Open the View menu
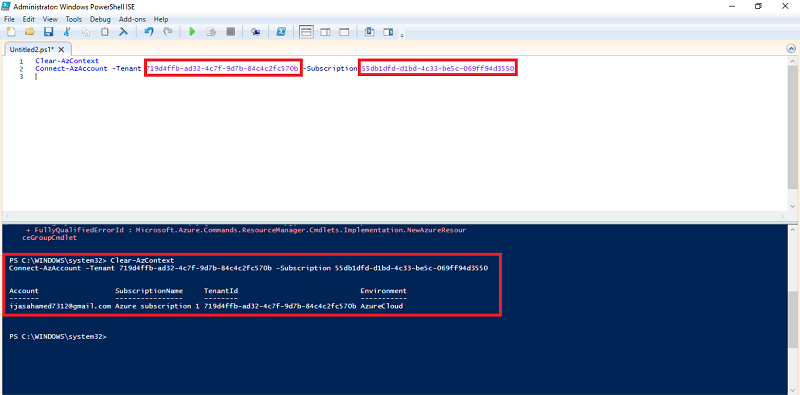This screenshot has height=395, width=800. coord(50,19)
